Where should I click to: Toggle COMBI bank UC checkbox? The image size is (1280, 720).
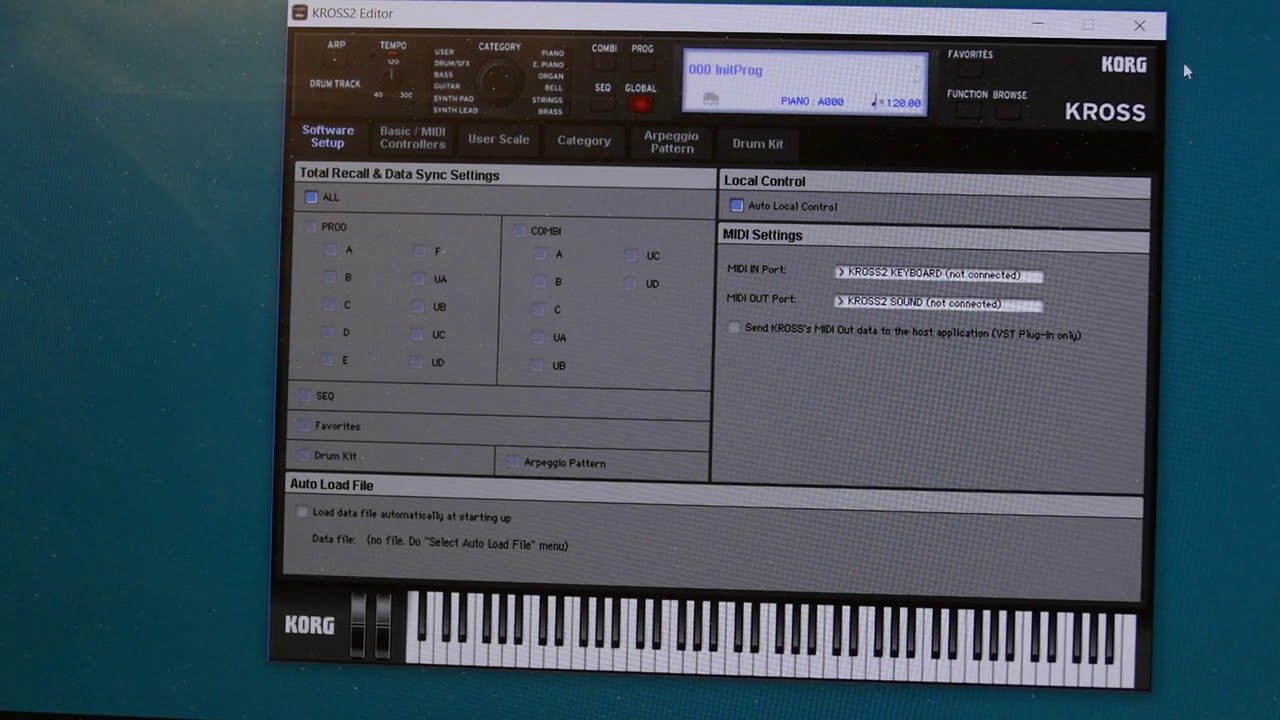(x=631, y=256)
